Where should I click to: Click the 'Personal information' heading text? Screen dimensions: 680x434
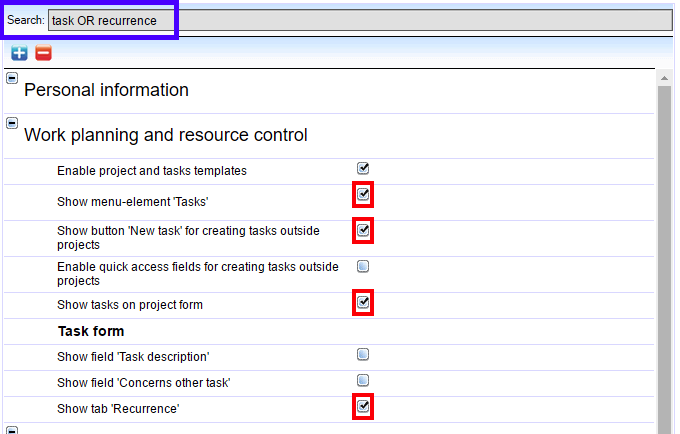coord(106,90)
